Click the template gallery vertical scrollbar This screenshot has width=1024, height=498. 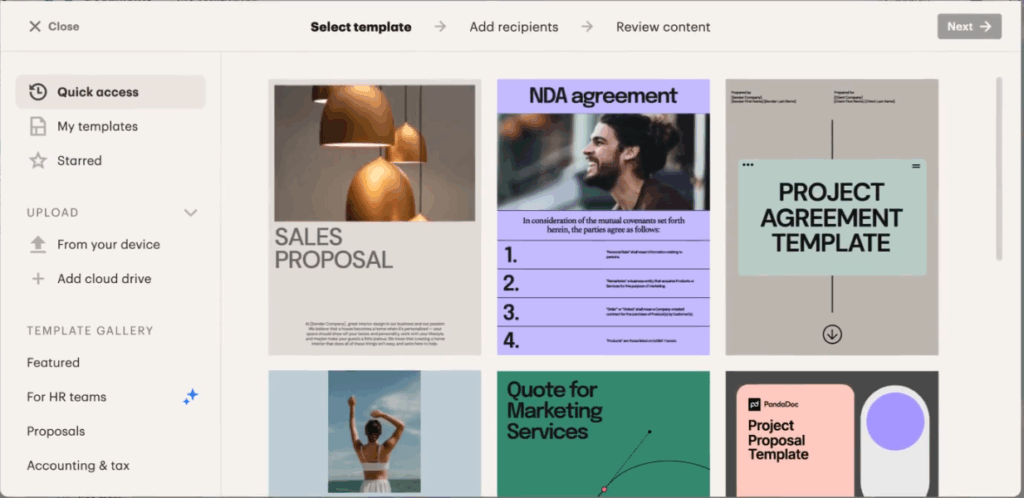pos(999,170)
